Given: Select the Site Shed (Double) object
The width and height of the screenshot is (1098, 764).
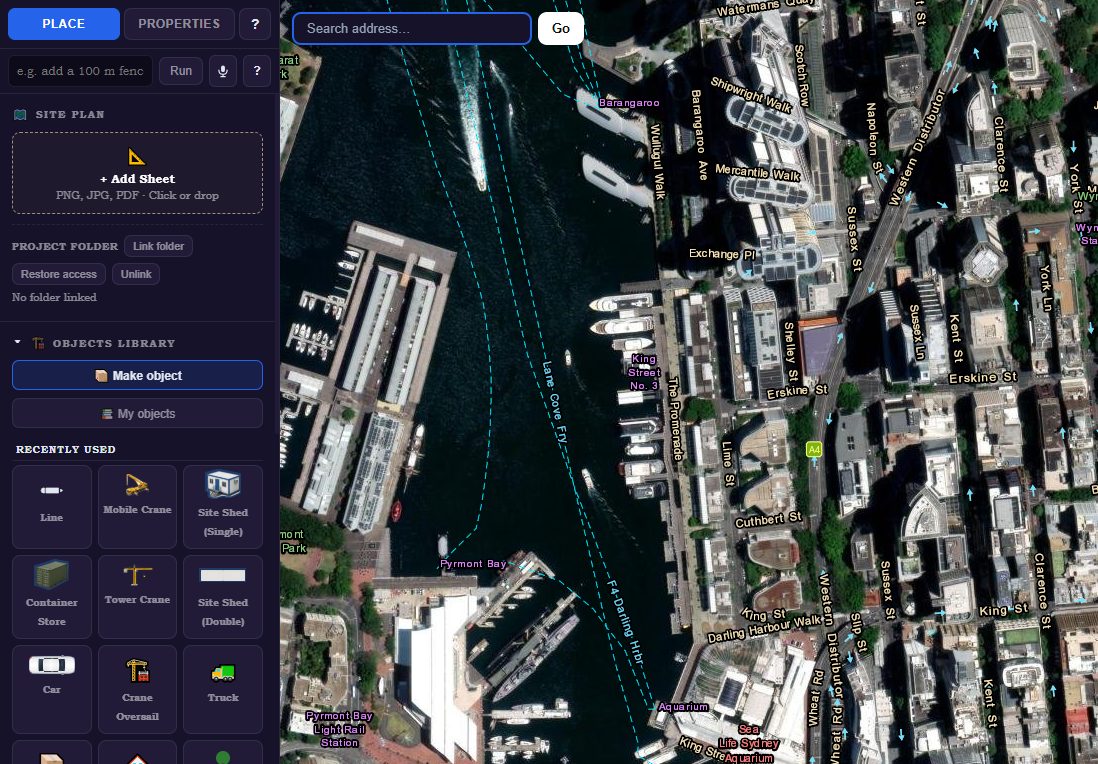Looking at the screenshot, I should pyautogui.click(x=223, y=597).
